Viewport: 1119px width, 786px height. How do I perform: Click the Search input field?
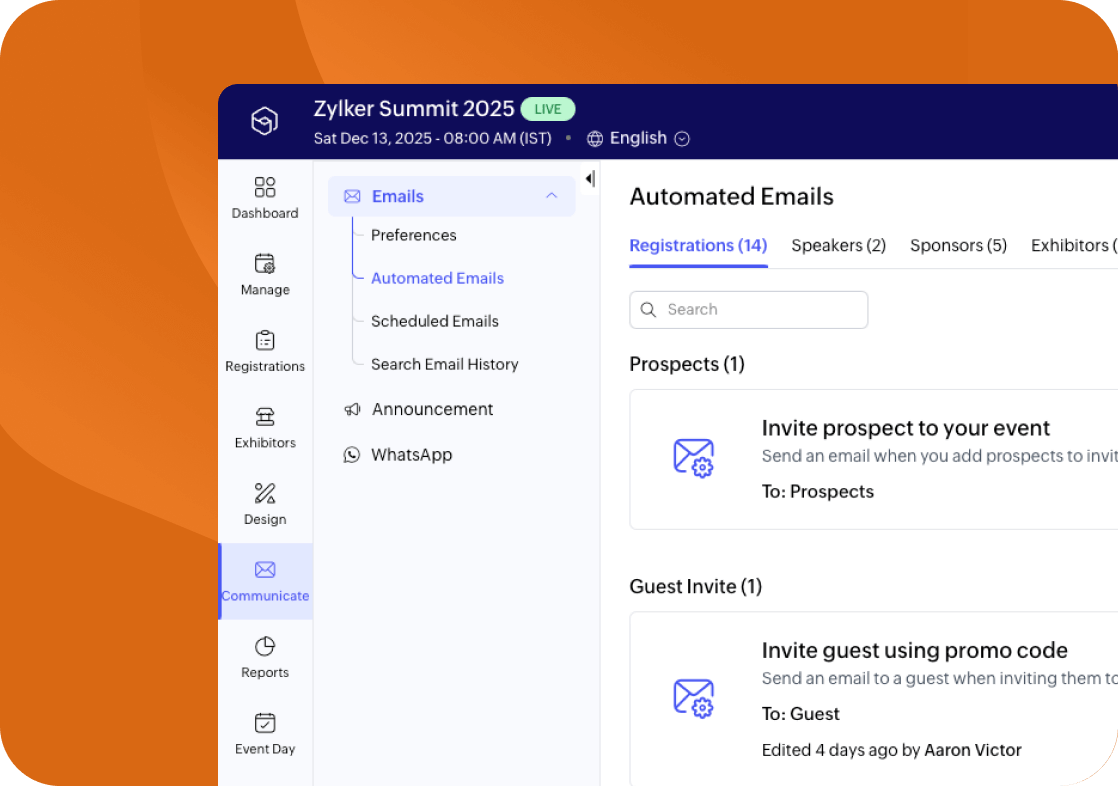(x=749, y=310)
